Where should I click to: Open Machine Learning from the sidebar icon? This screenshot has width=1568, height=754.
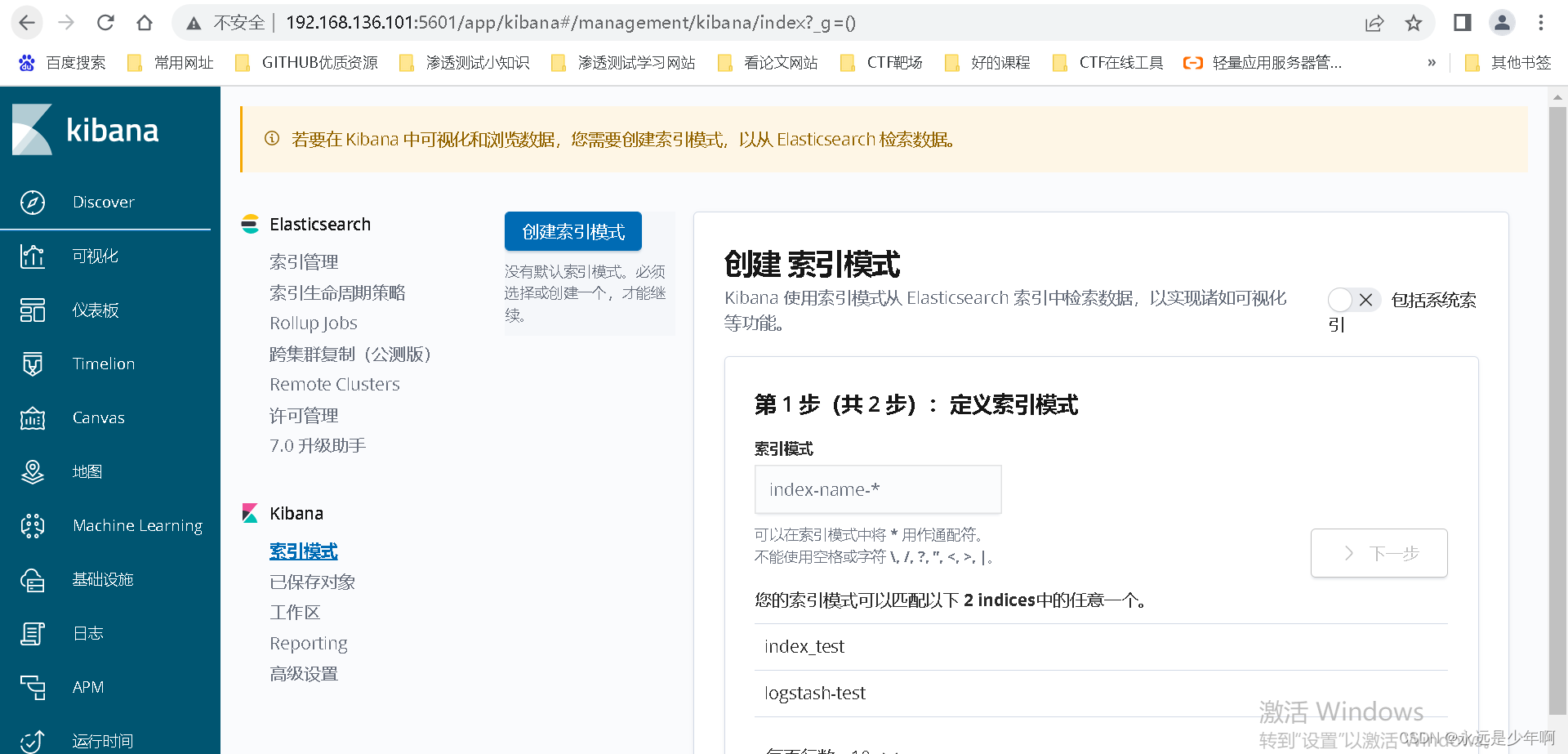pos(33,525)
